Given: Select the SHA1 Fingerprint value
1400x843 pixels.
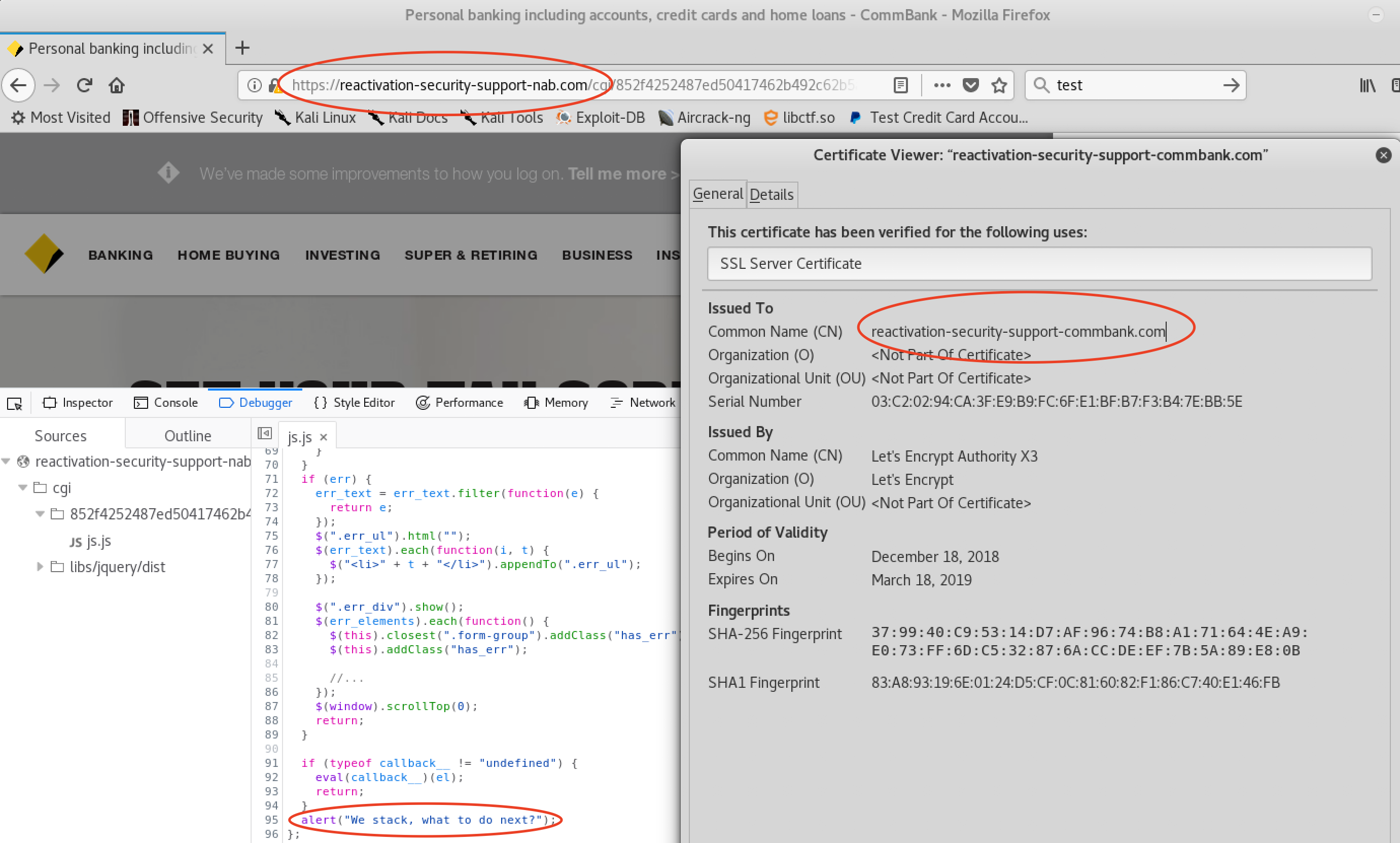Looking at the screenshot, I should tap(1075, 682).
